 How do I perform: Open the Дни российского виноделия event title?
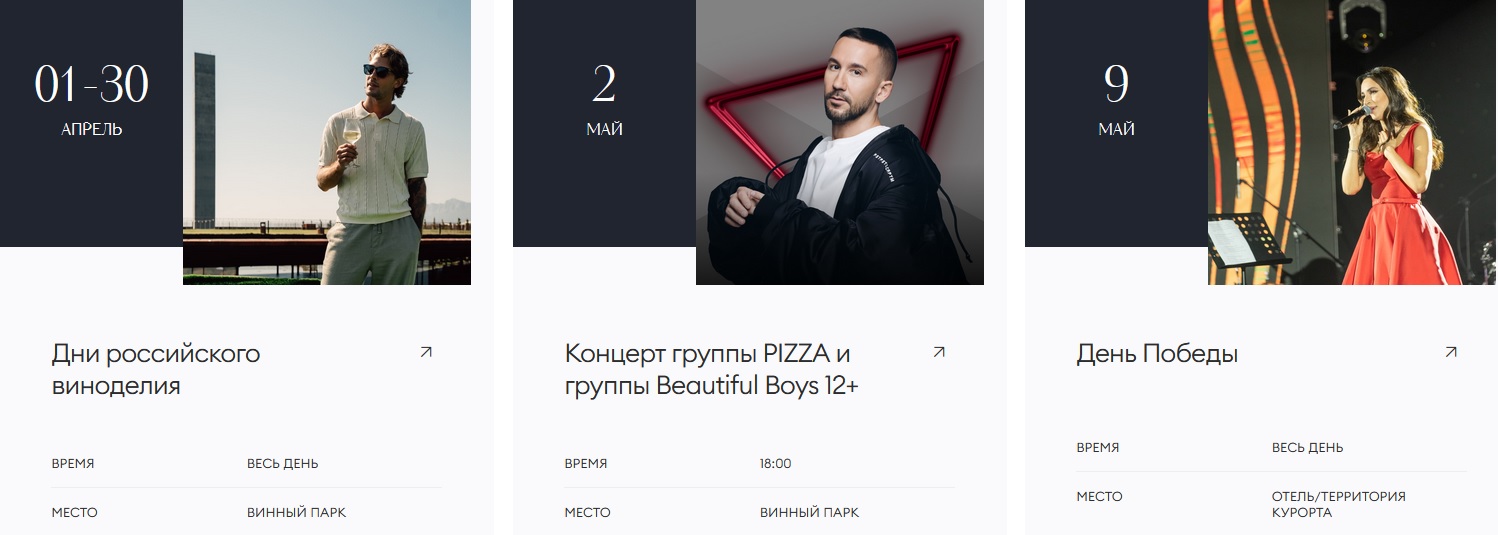[156, 369]
